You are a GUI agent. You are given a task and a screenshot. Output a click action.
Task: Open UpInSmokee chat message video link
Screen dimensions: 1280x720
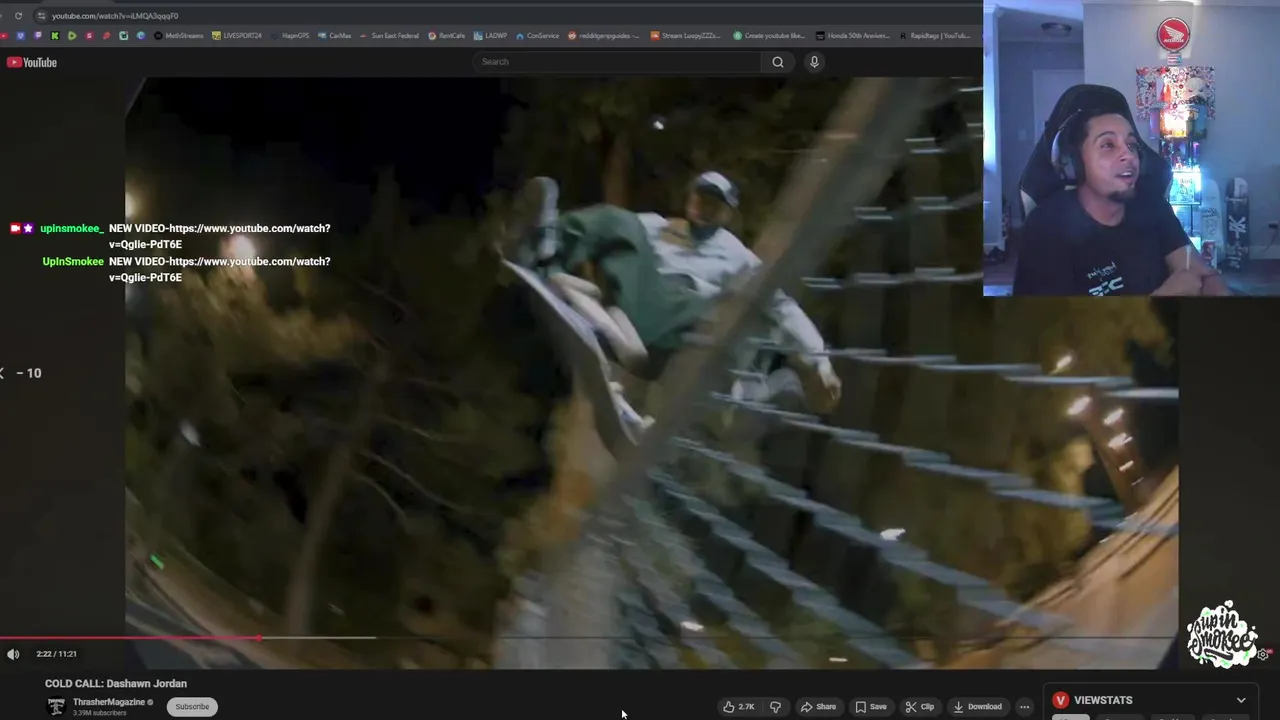pyautogui.click(x=220, y=269)
